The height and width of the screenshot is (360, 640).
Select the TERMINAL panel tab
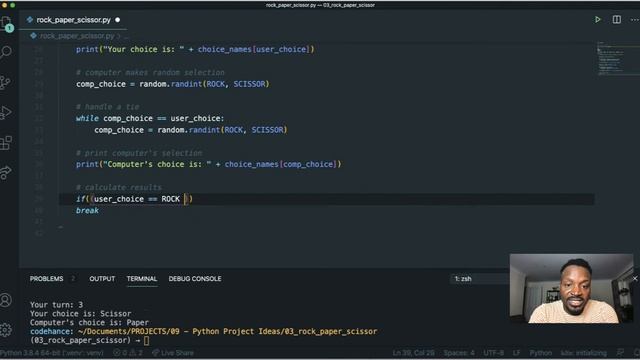click(142, 279)
